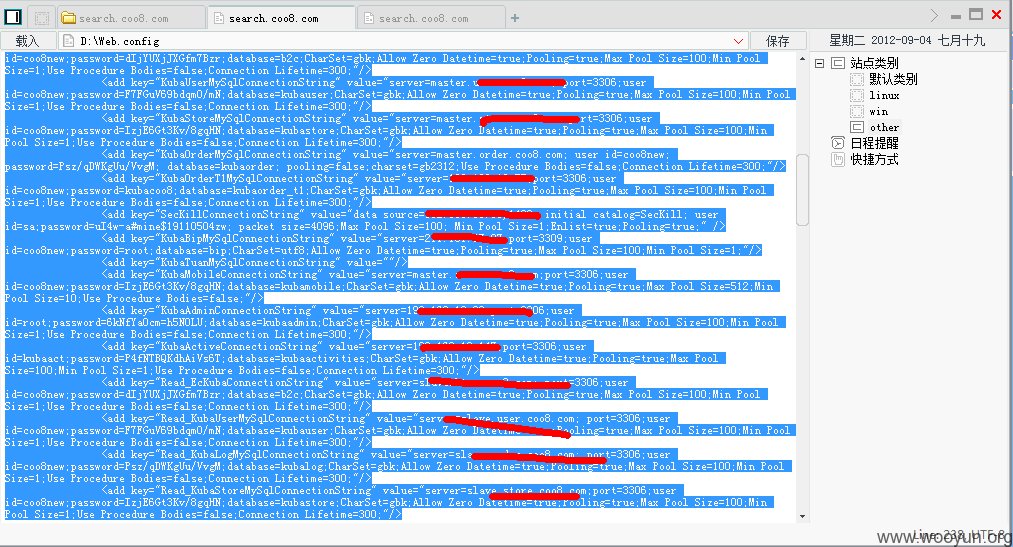Click the app window icon at the title bar's left end
Image resolution: width=1013 pixels, height=547 pixels.
[13, 17]
